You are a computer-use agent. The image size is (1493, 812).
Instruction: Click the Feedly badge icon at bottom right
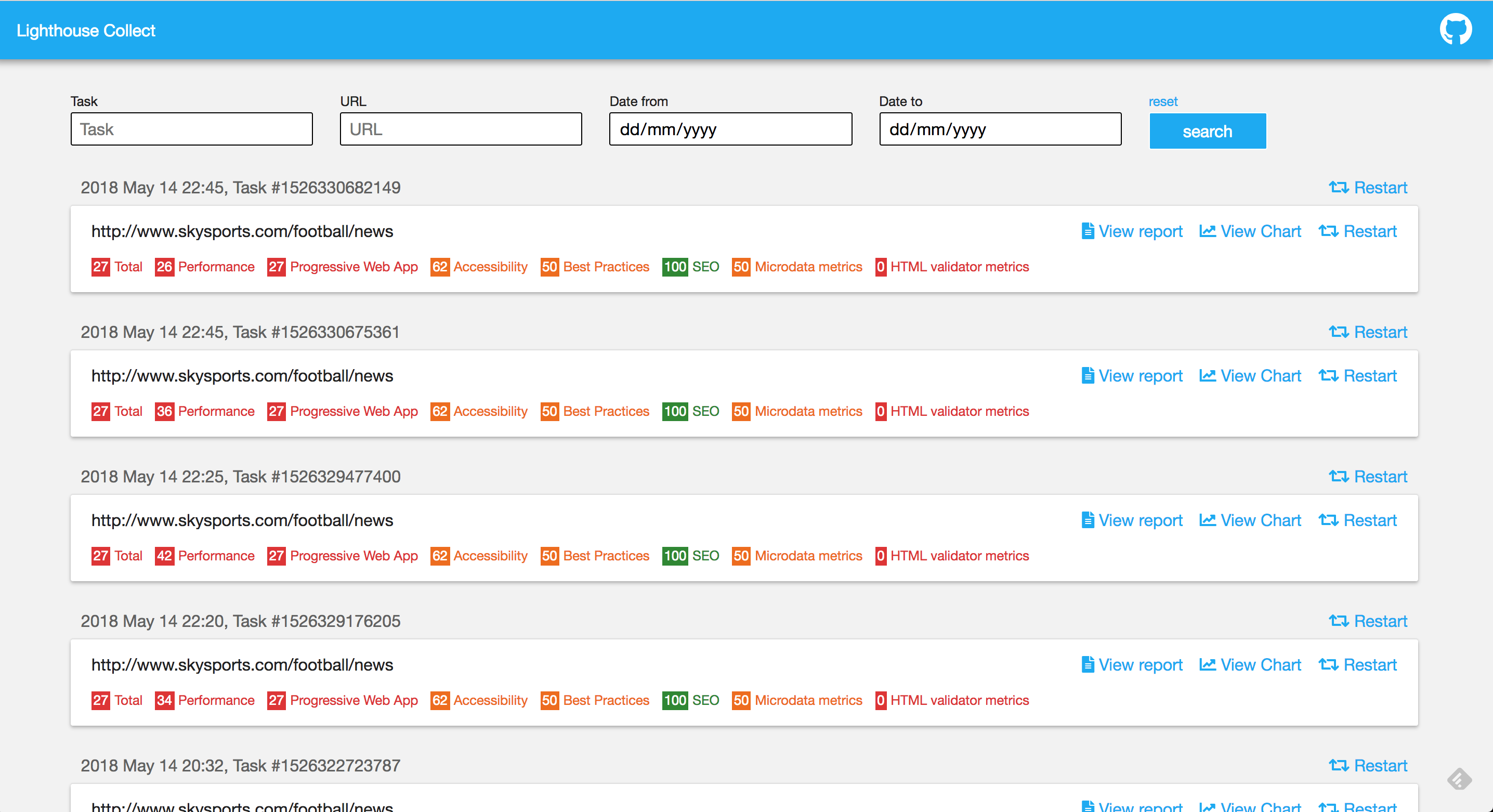pos(1459,779)
